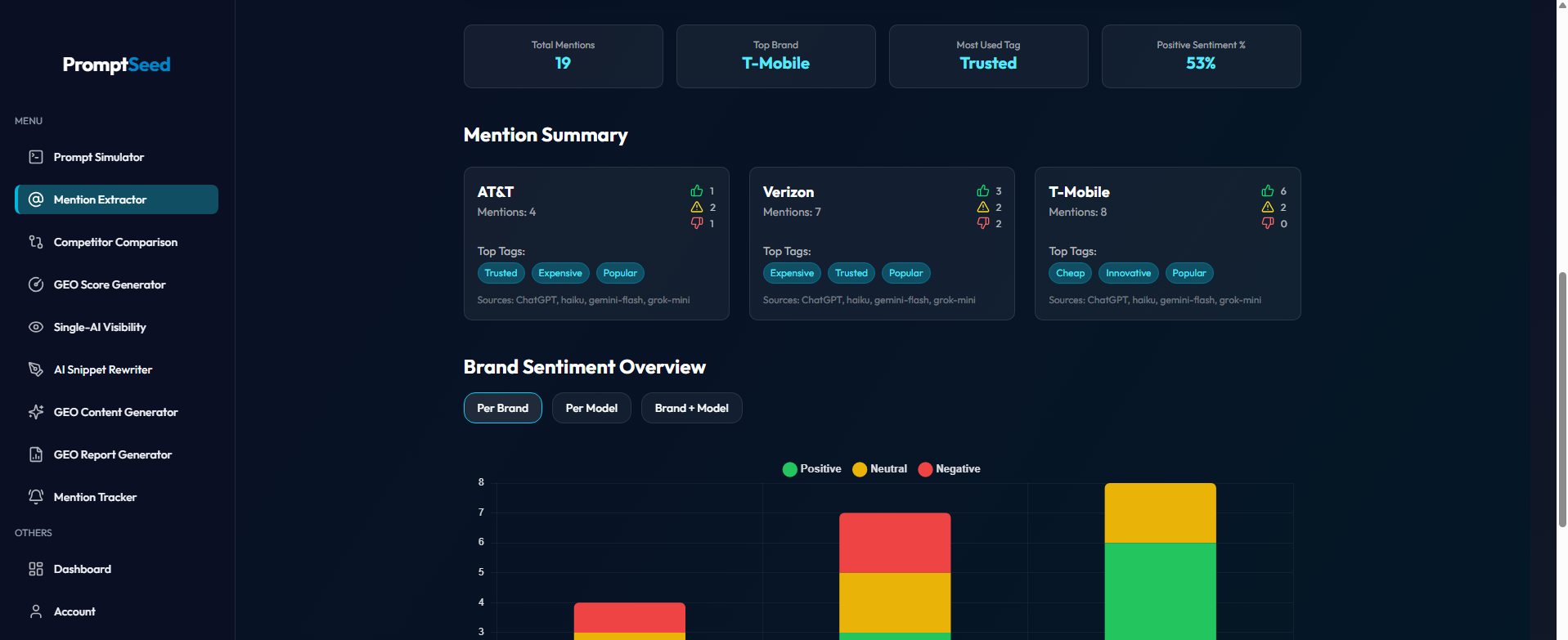Click the T-Mobile Cheap tag

[x=1070, y=273]
